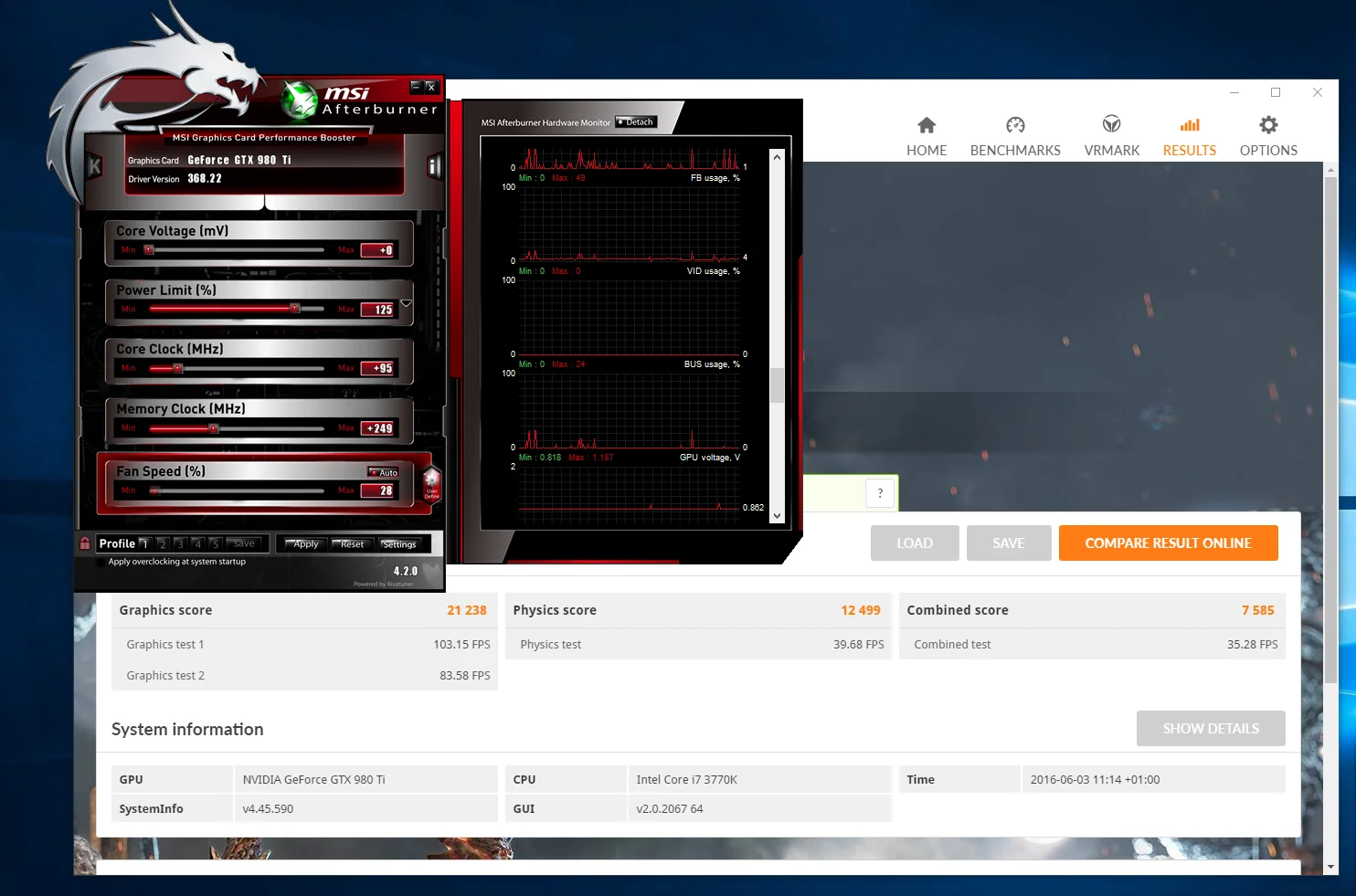Screen dimensions: 1356x896
Task: Click the question mark help button
Action: pos(880,493)
